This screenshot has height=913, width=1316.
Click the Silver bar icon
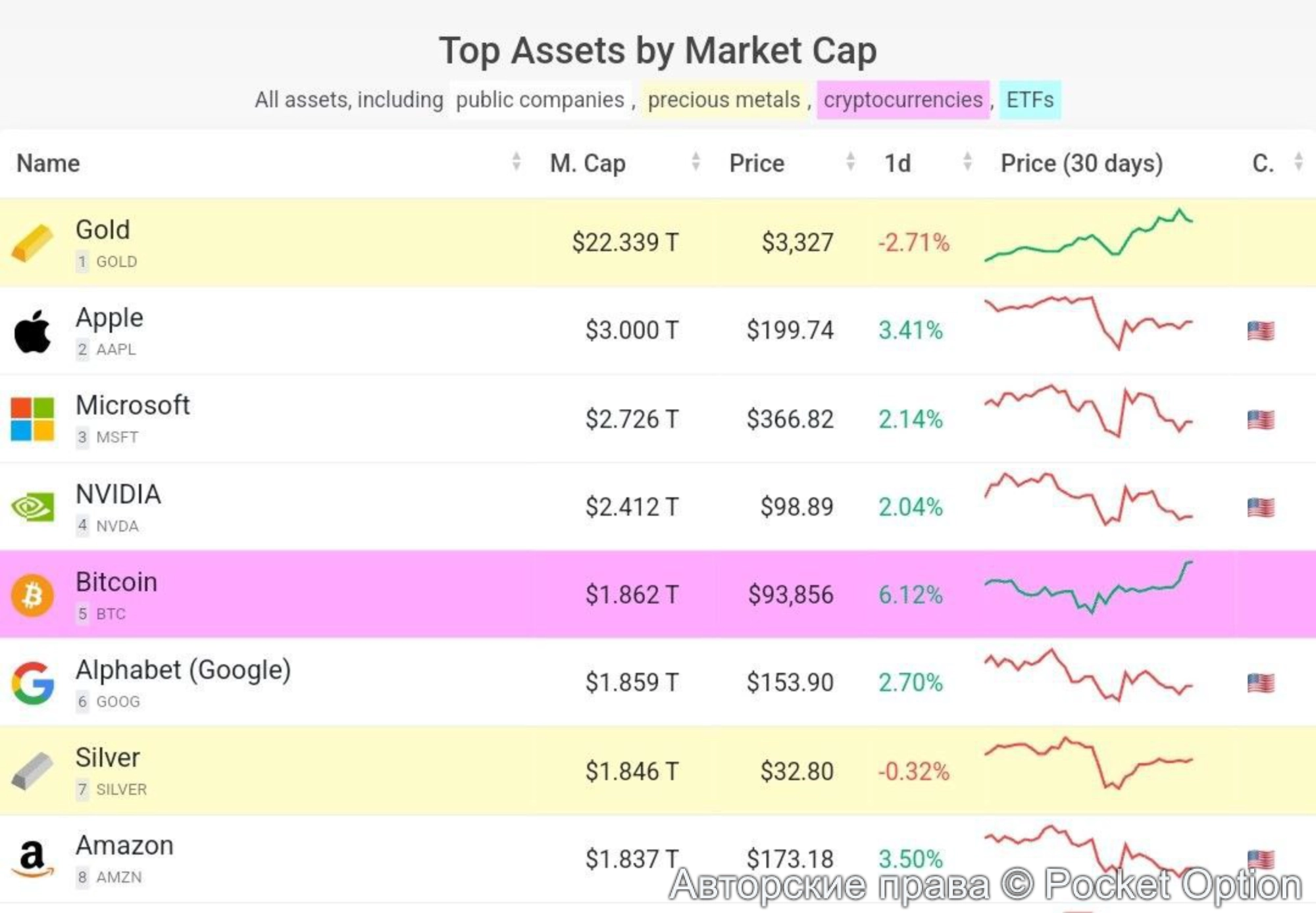[32, 770]
